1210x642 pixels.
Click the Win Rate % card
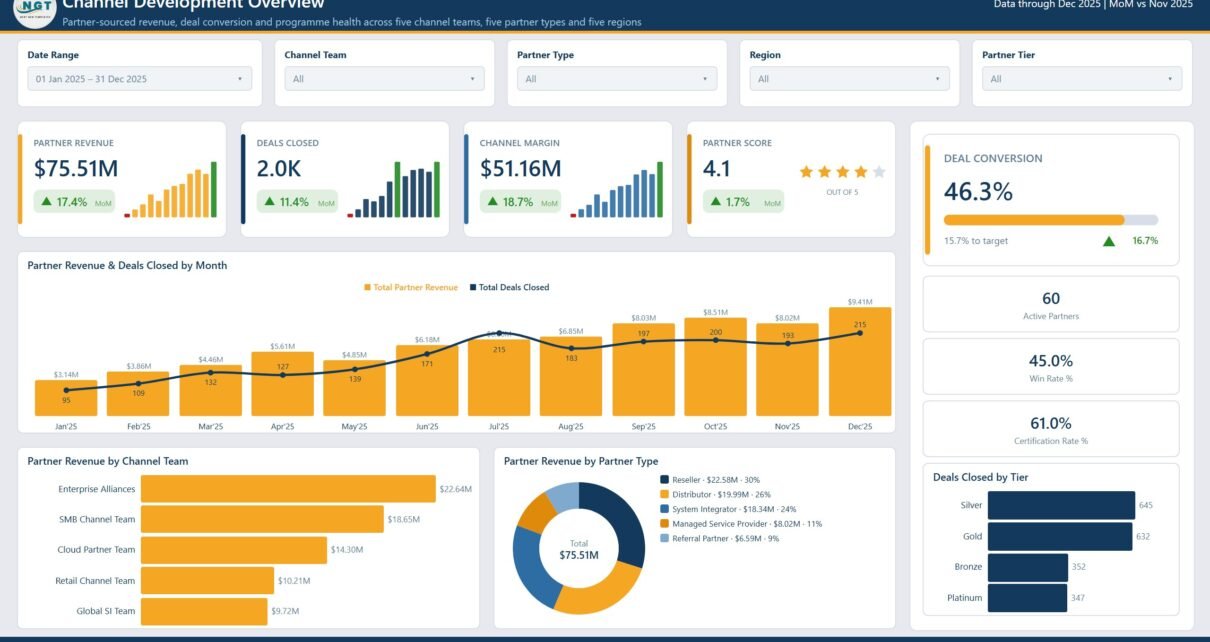point(1051,366)
